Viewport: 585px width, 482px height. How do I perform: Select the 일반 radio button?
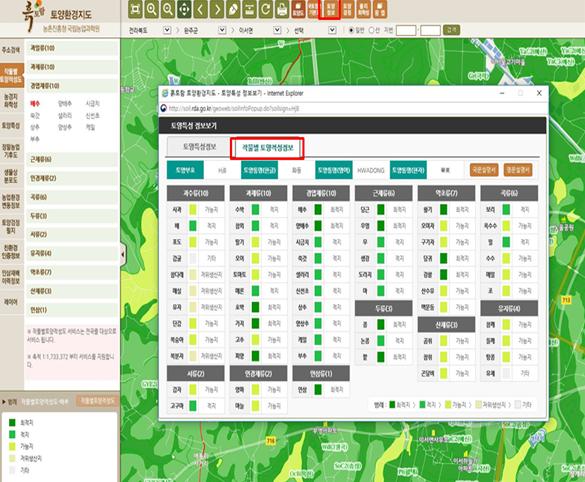click(x=351, y=30)
